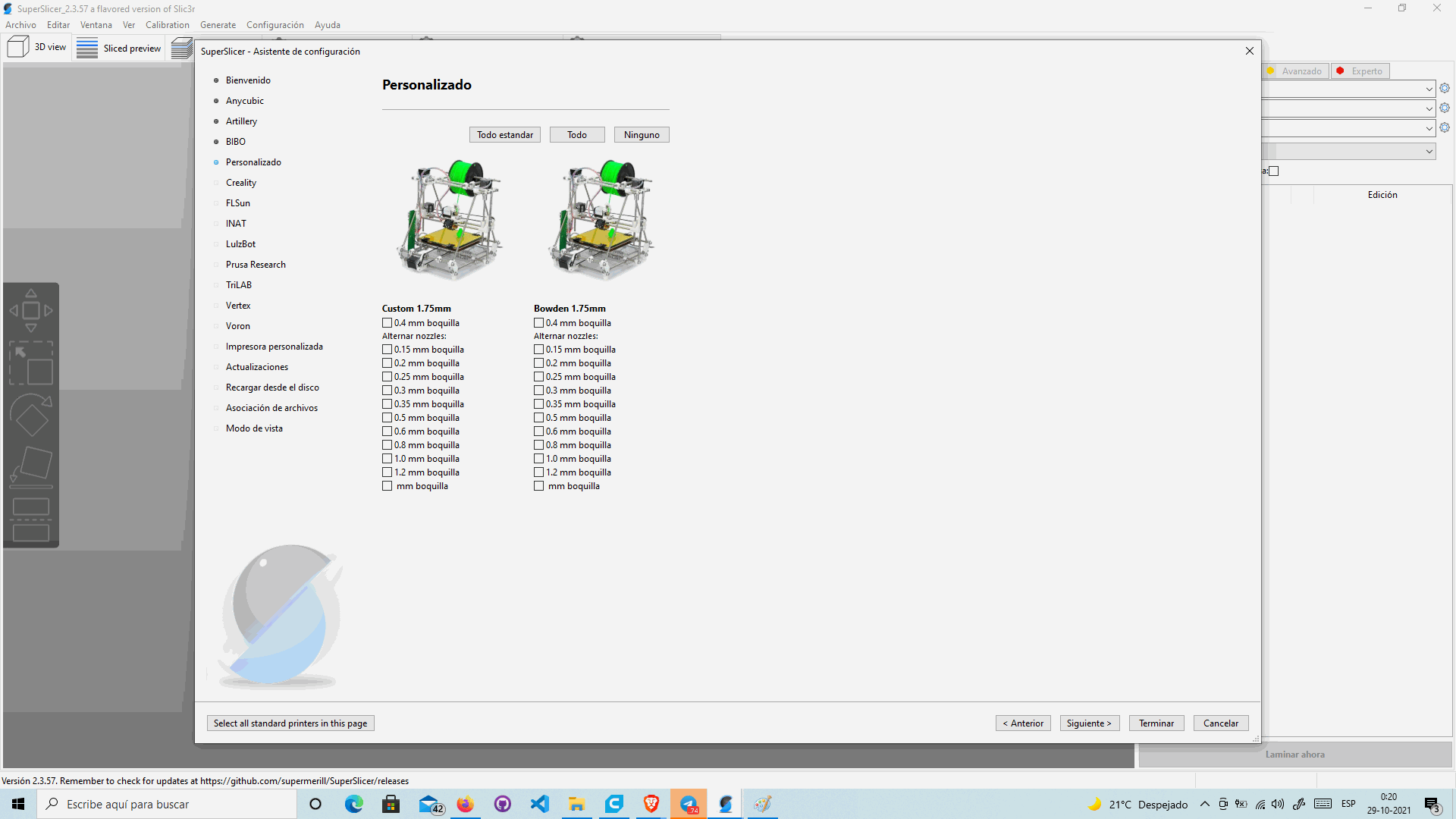1456x819 pixels.
Task: Open Brave browser from taskbar
Action: (651, 804)
